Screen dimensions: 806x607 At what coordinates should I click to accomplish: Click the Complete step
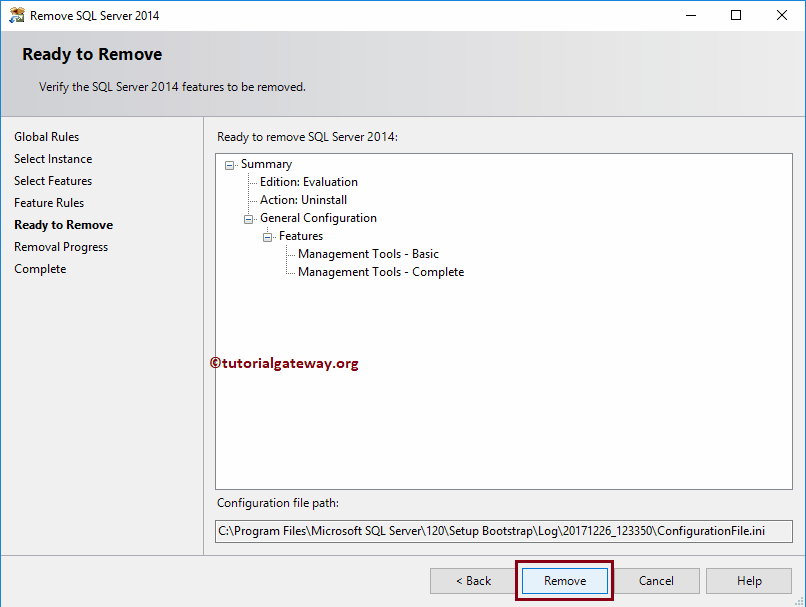click(x=40, y=269)
